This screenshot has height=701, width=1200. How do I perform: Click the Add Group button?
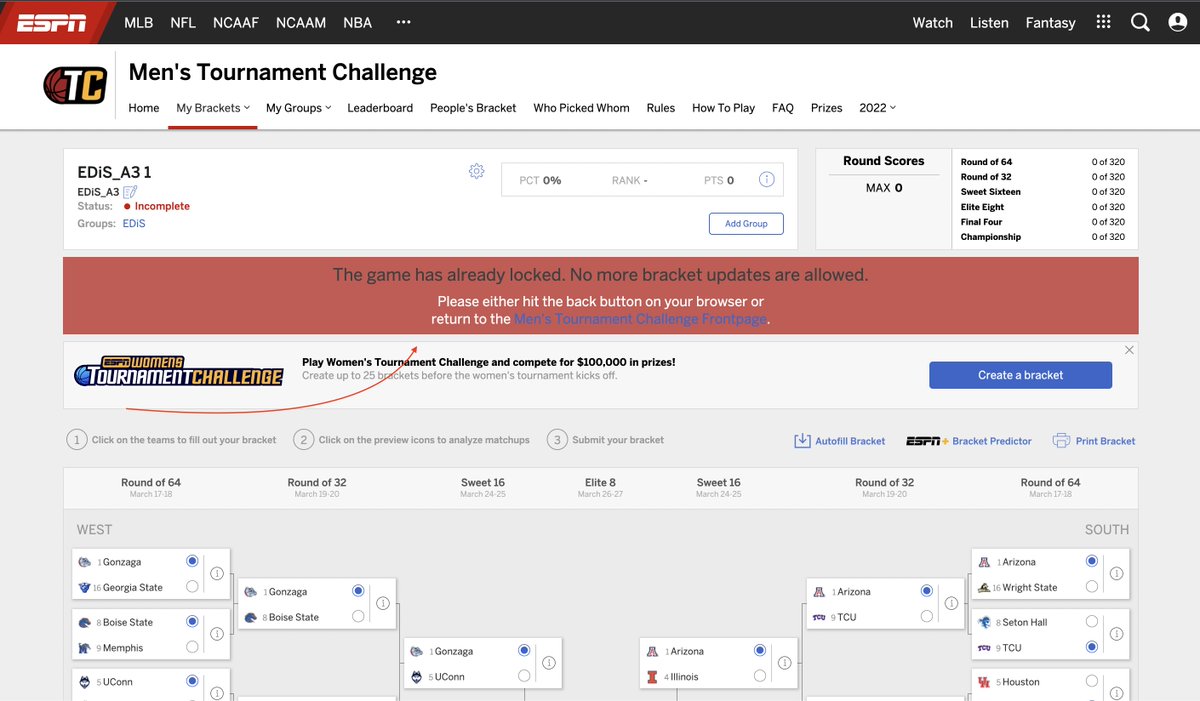pyautogui.click(x=746, y=224)
